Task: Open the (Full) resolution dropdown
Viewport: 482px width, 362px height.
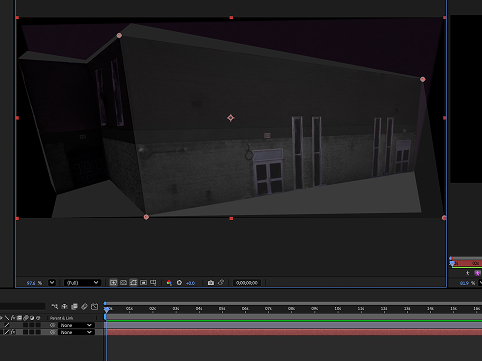Action: pos(82,283)
